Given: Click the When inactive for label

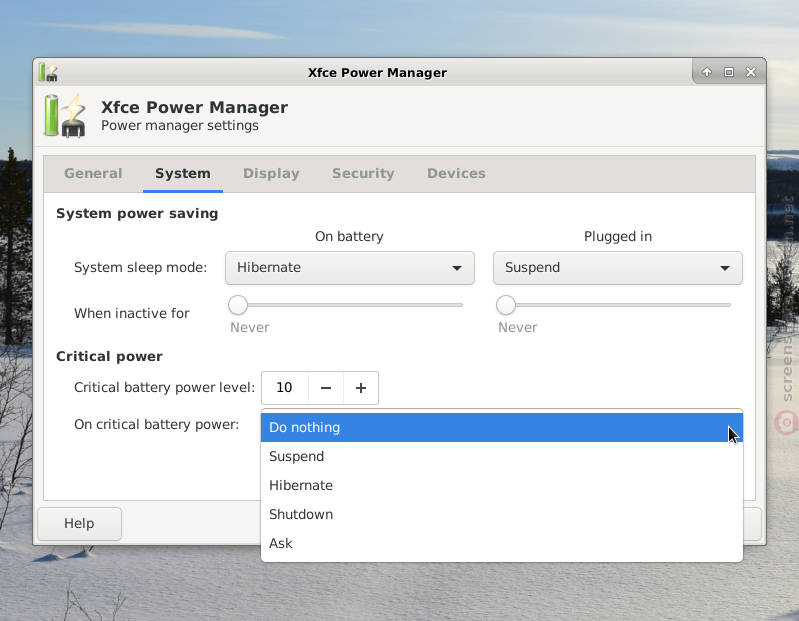Looking at the screenshot, I should tap(131, 313).
